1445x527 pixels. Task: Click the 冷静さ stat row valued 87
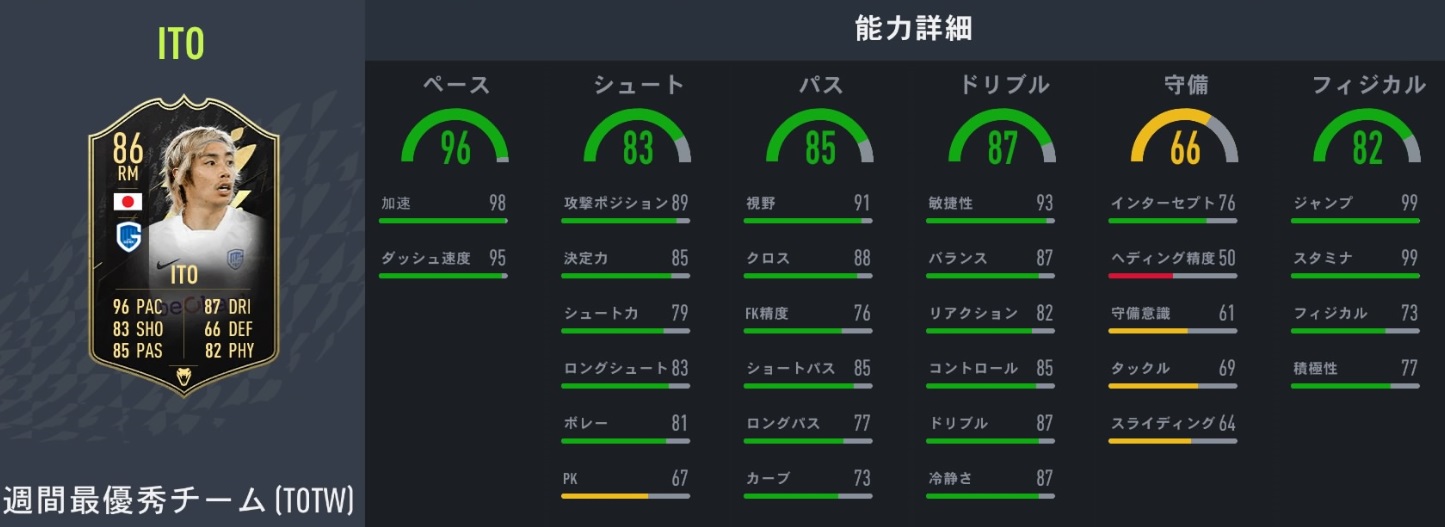click(990, 479)
